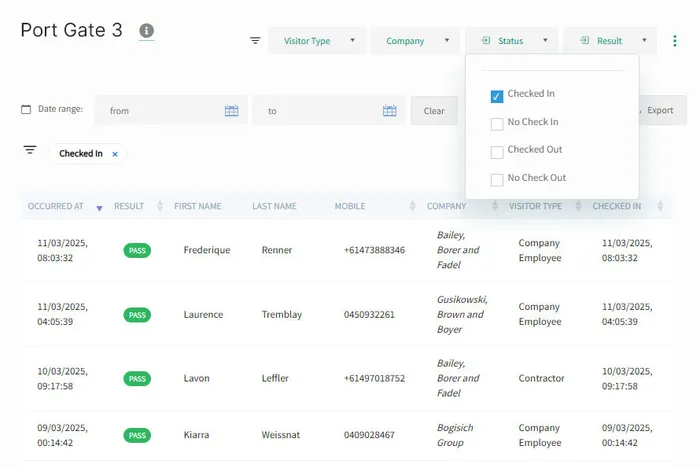The height and width of the screenshot is (468, 700).
Task: Sort by the Occurred At column arrow
Action: tap(99, 207)
